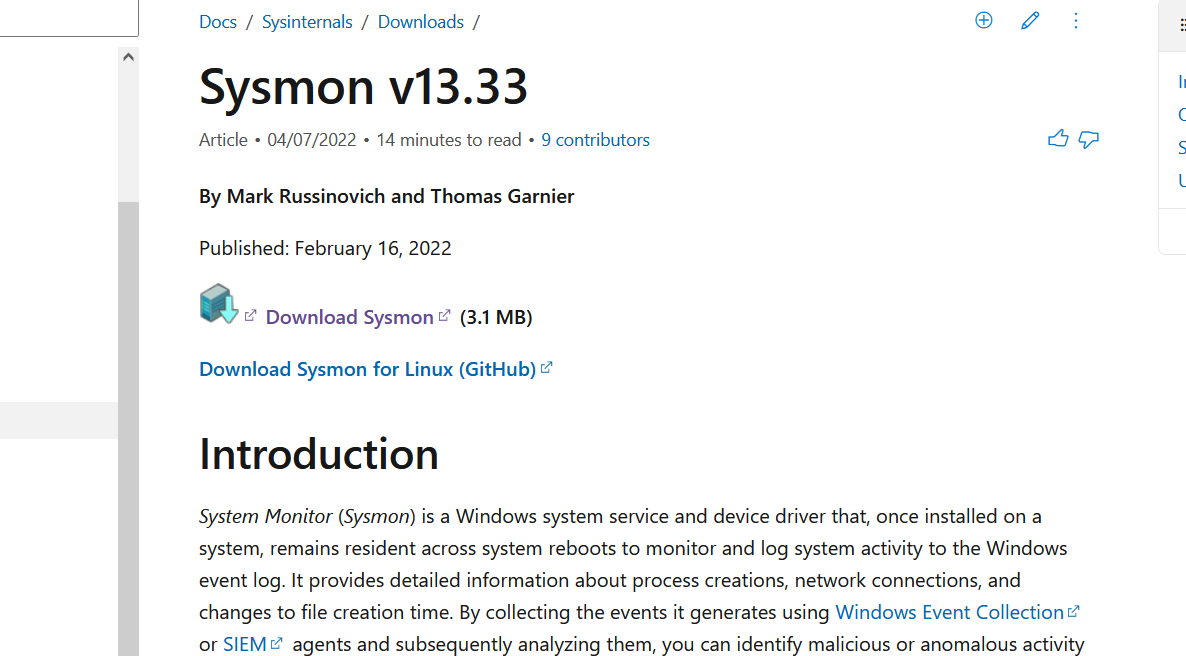Click the left sidebar scrollbar thumb
This screenshot has height=656, width=1186.
click(128, 420)
